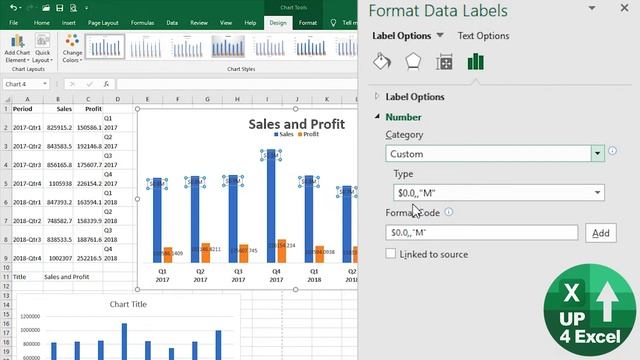Open the task pane options arrow
Screen dimensions: 640x360
coord(591,8)
